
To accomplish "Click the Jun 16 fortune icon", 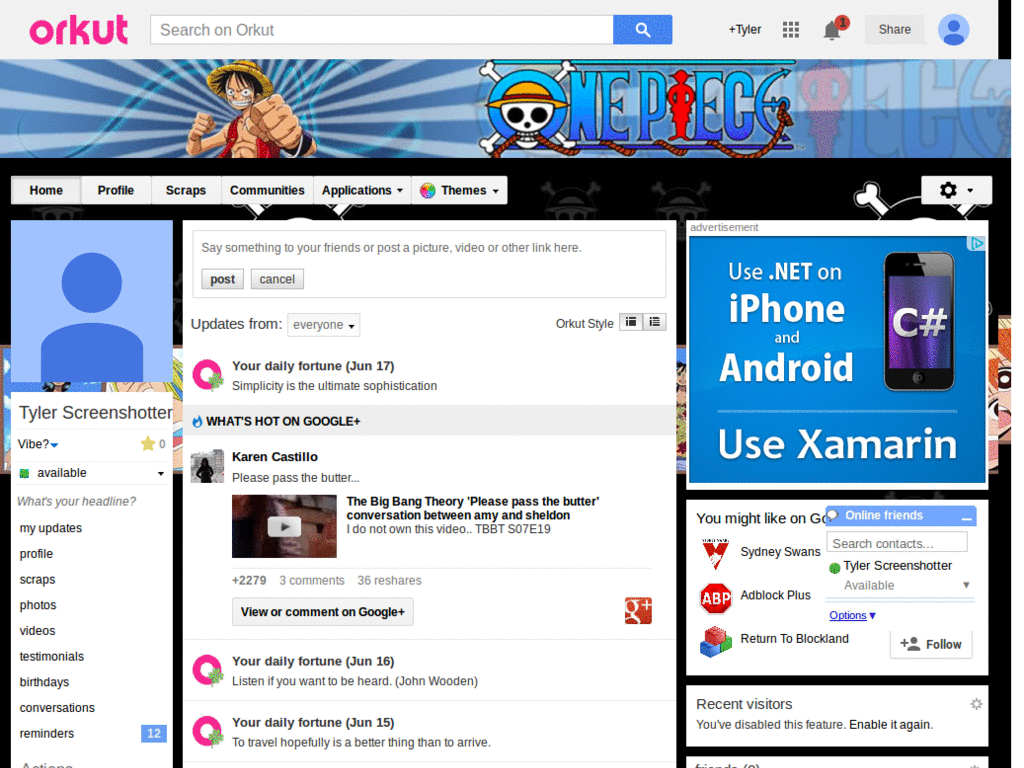I will [x=208, y=671].
